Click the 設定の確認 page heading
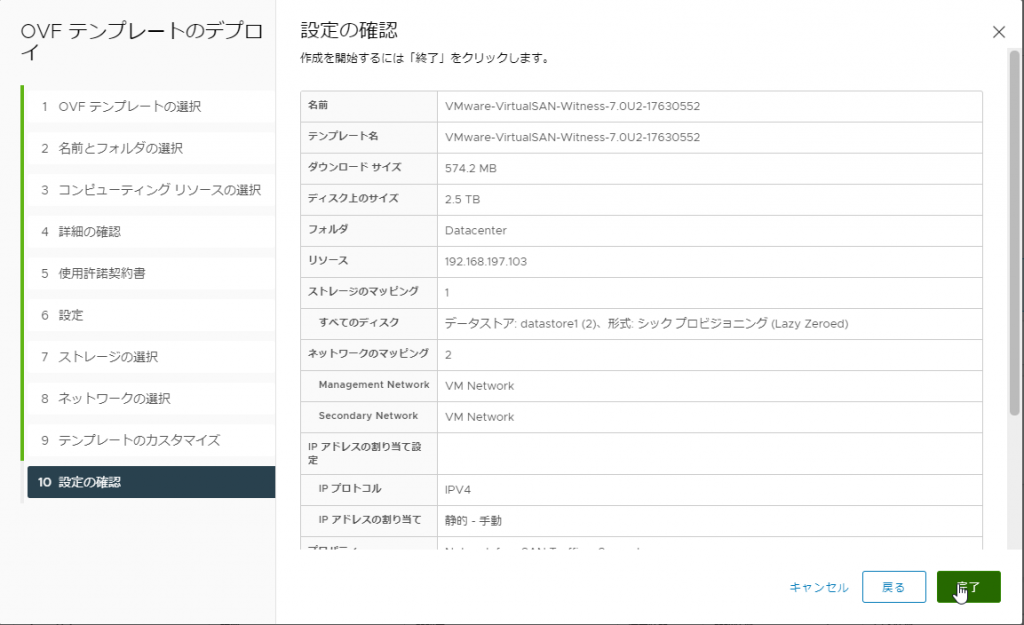This screenshot has width=1024, height=625. tap(349, 30)
